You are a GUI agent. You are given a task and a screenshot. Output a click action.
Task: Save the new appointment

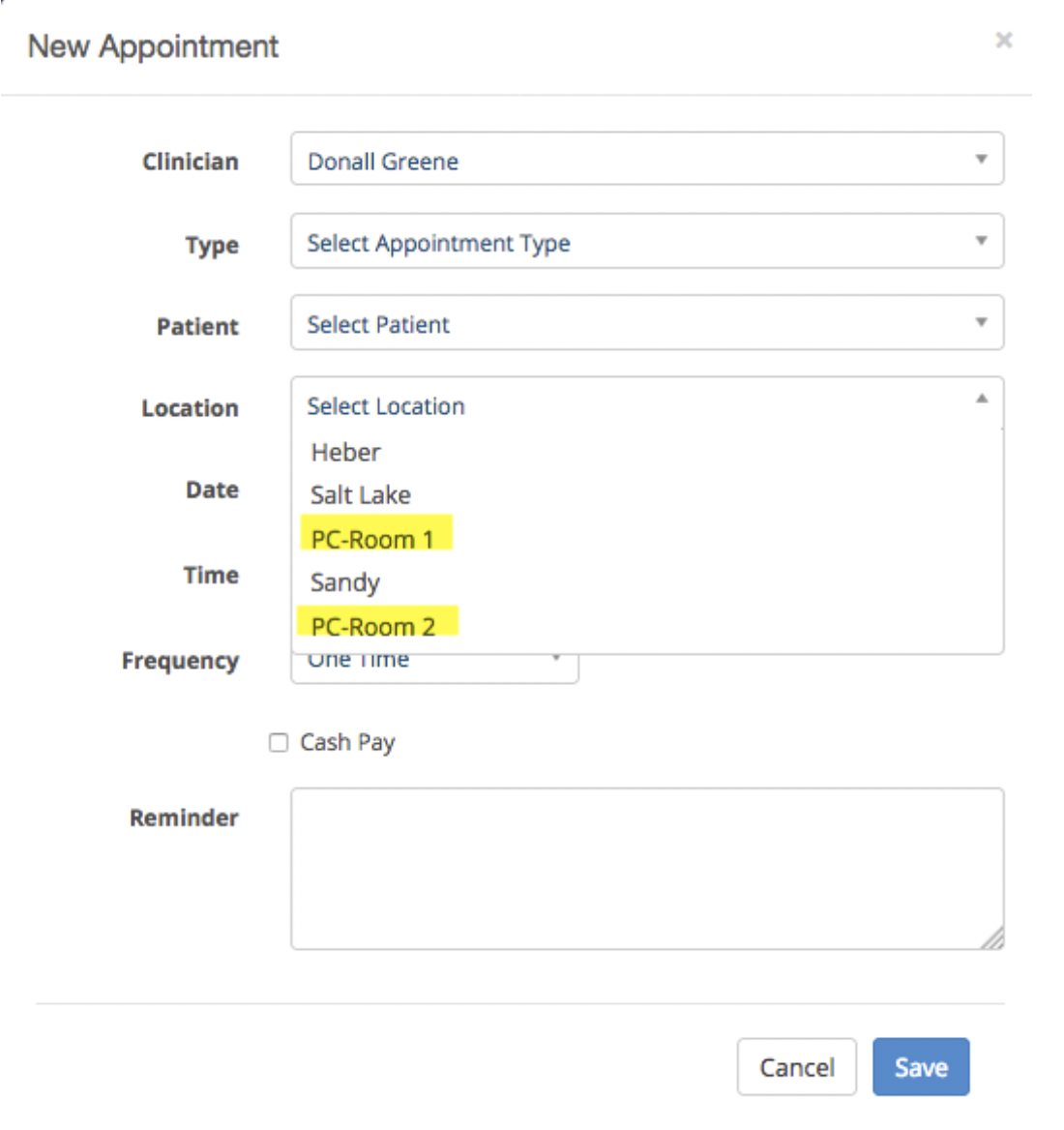[x=921, y=1066]
